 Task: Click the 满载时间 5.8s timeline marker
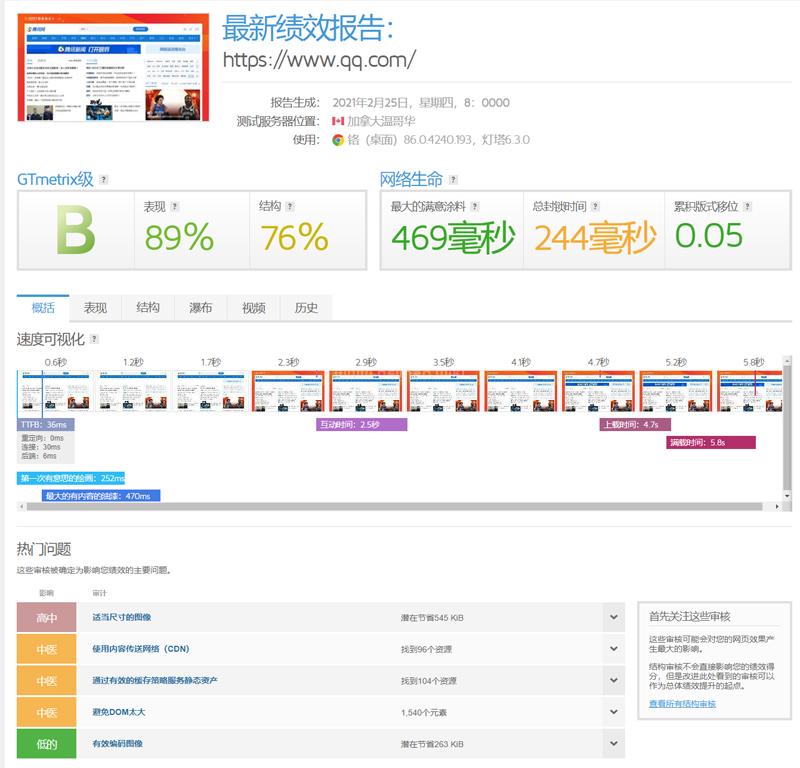click(710, 442)
